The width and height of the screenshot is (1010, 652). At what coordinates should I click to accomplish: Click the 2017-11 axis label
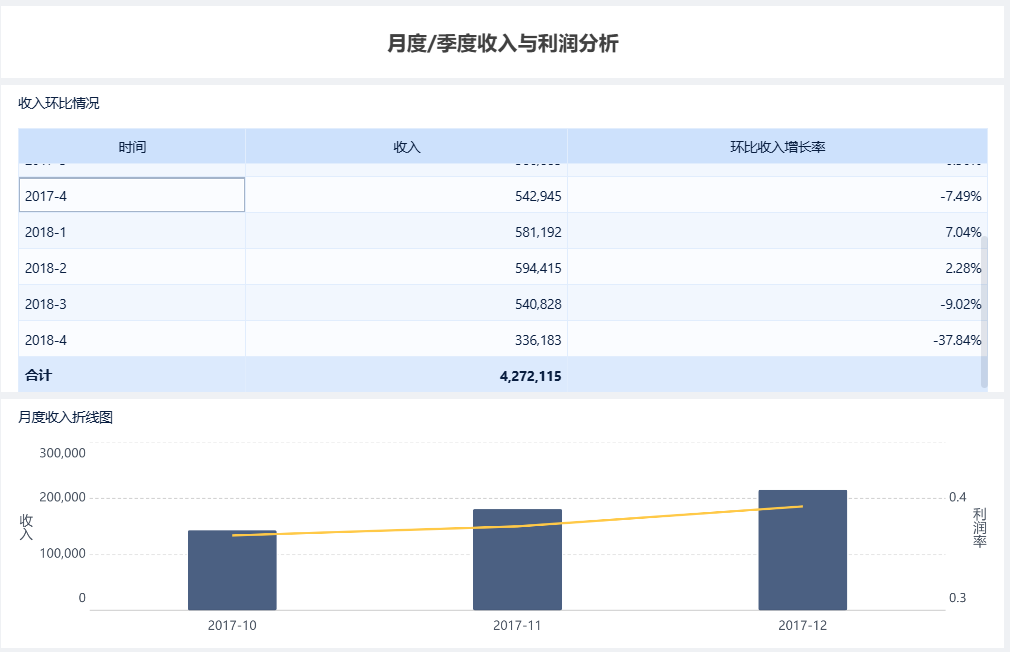(x=517, y=625)
